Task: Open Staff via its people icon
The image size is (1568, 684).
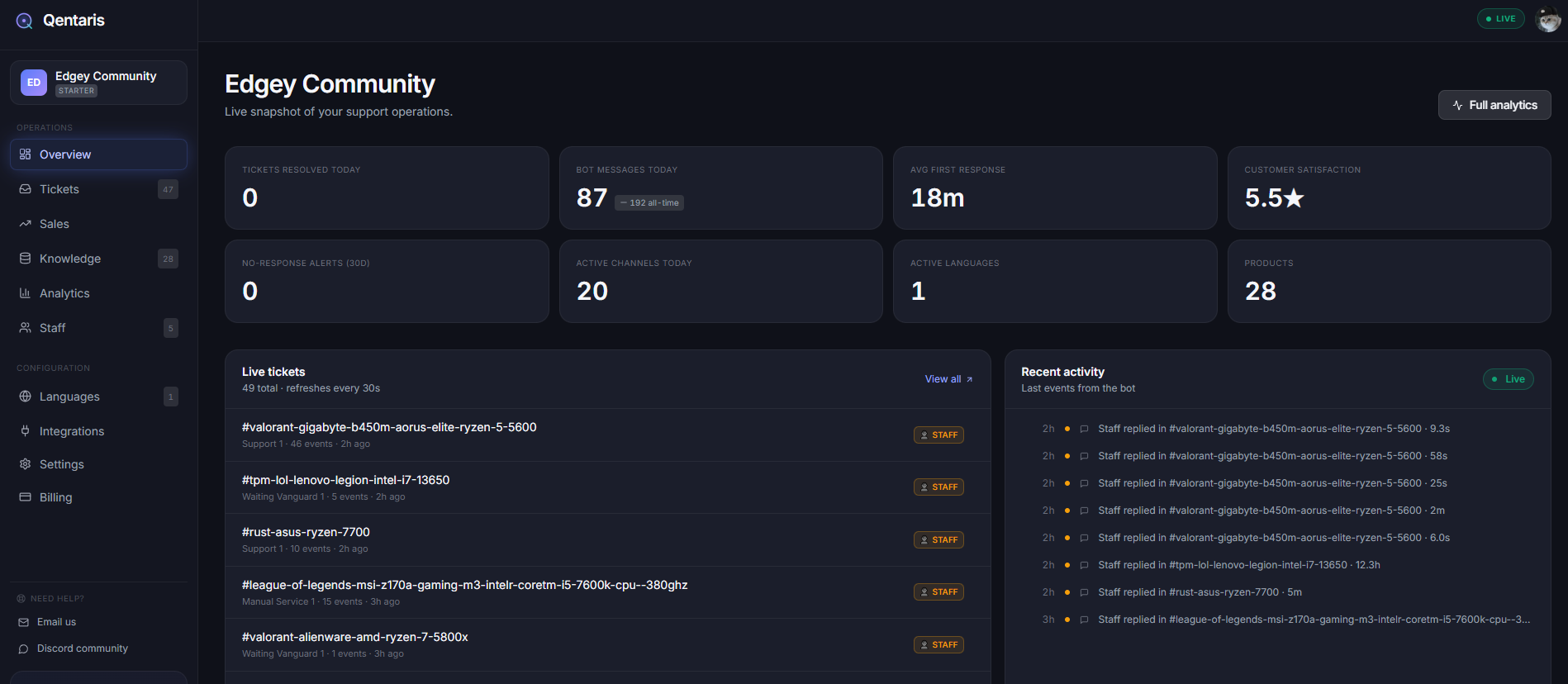Action: (x=25, y=328)
